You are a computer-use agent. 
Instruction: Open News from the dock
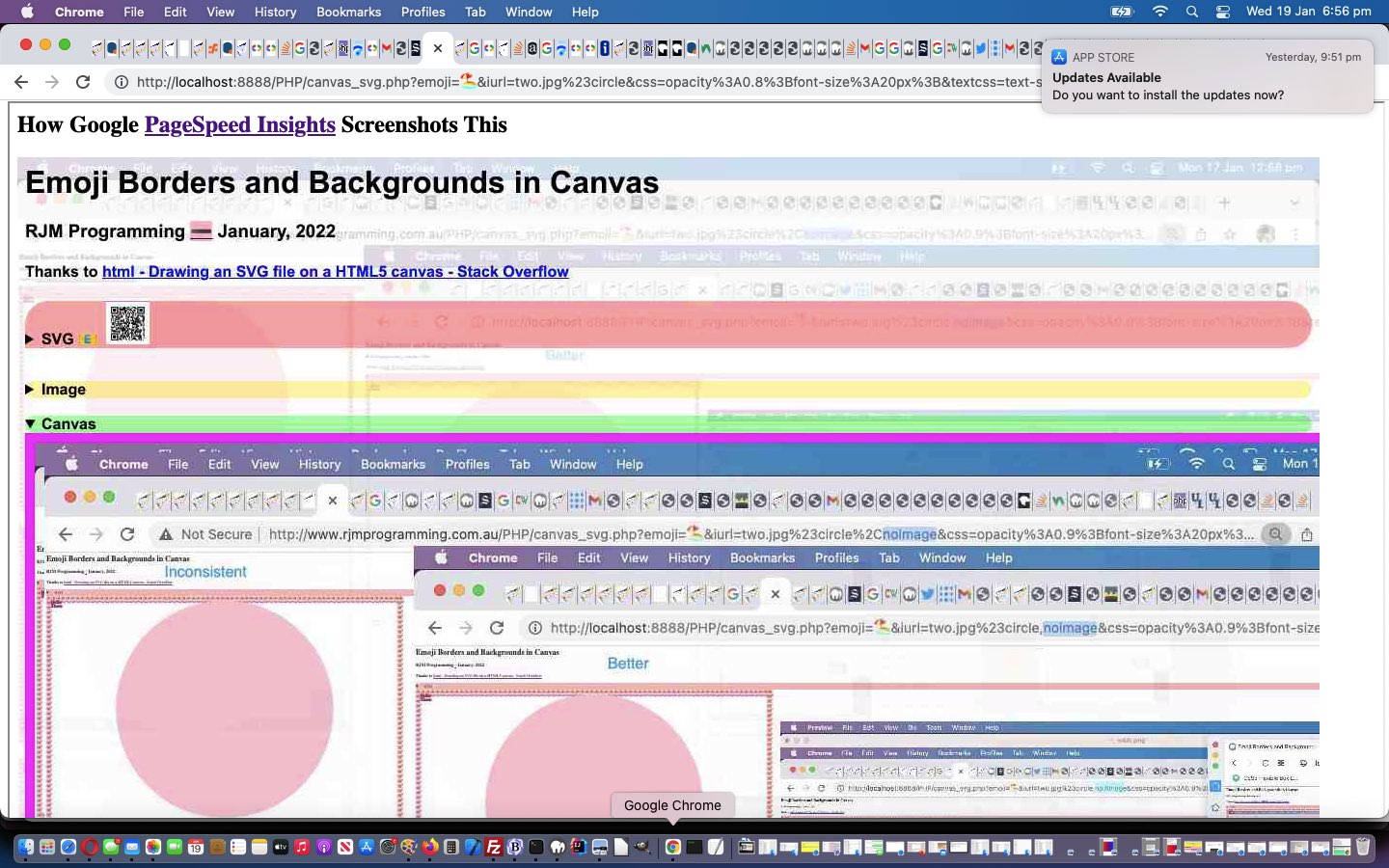pos(345,848)
